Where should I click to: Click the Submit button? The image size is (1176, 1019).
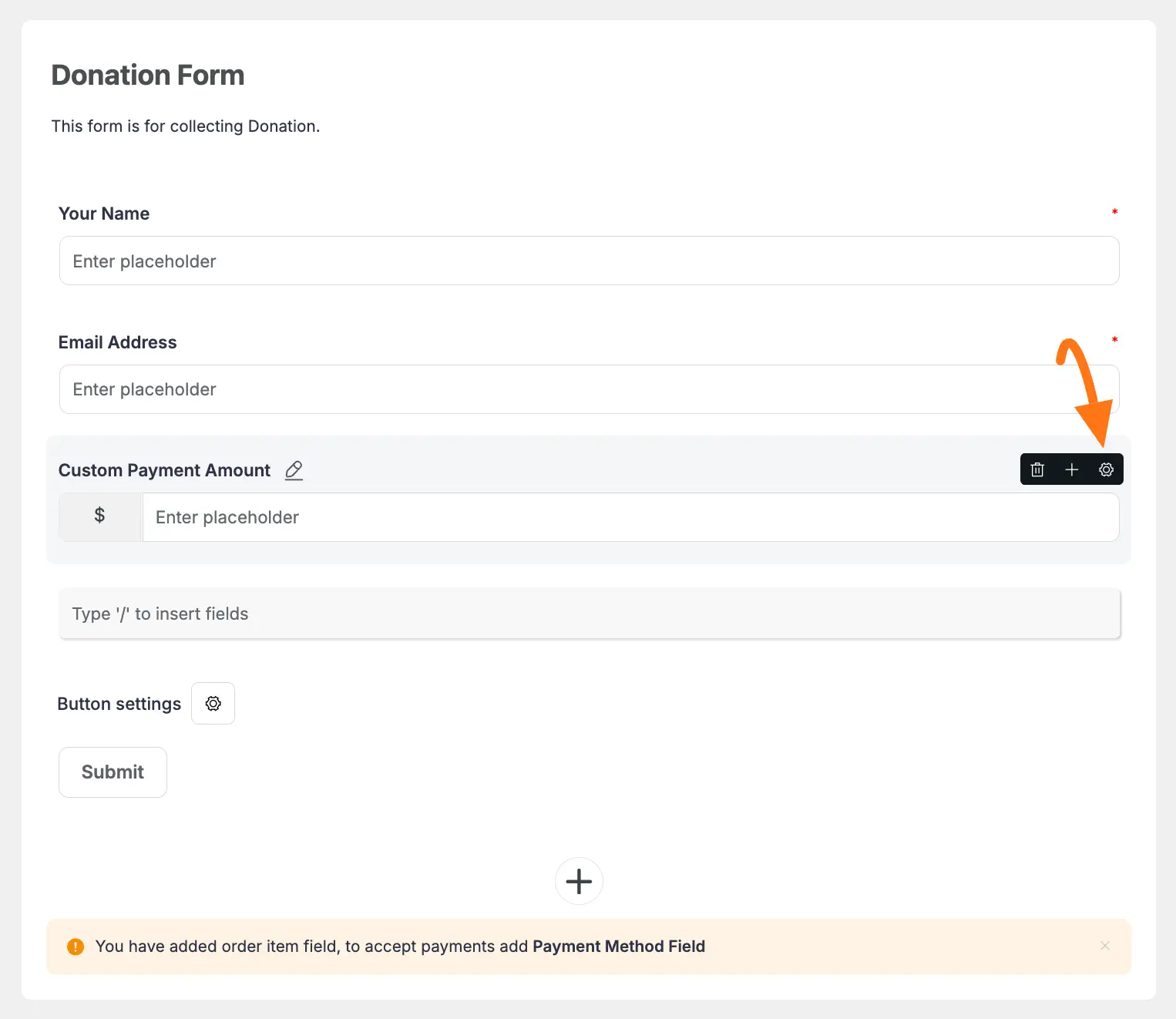pos(113,772)
